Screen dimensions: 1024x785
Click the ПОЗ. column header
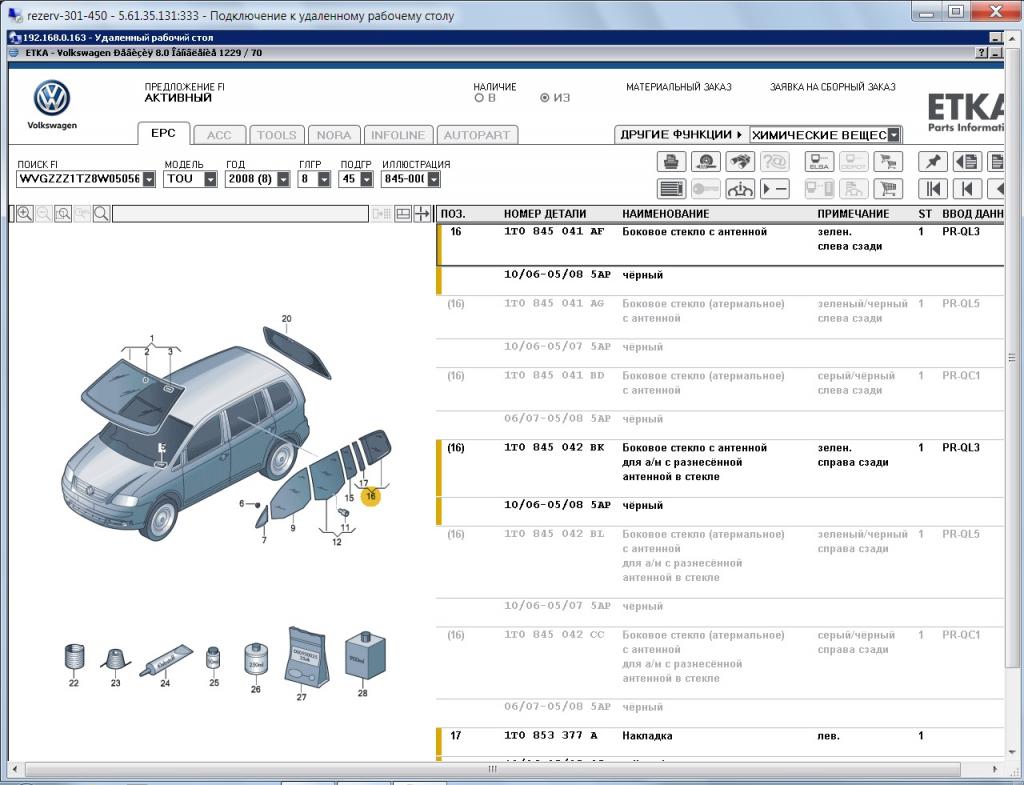click(453, 214)
